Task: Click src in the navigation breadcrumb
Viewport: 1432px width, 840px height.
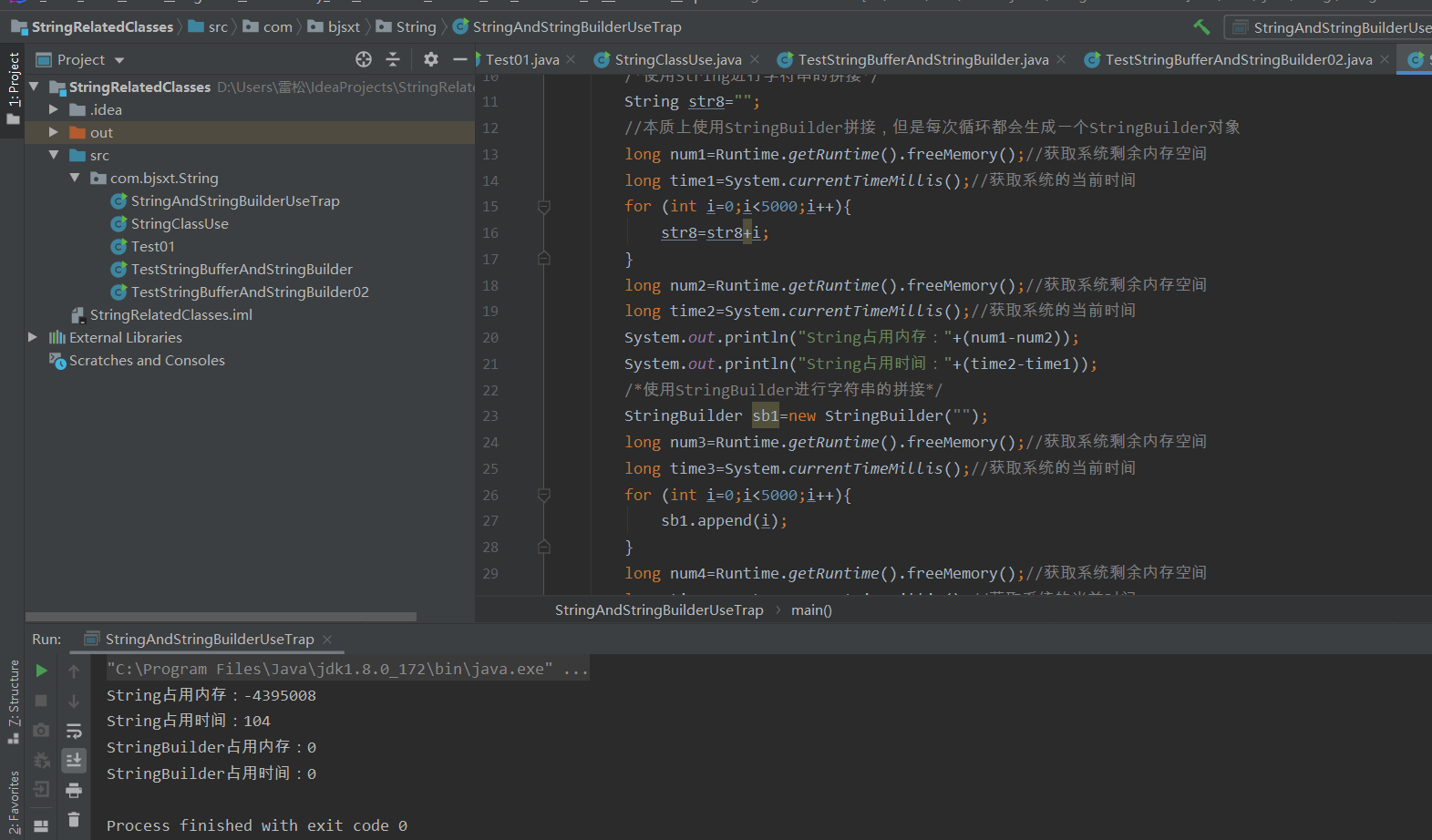Action: (208, 27)
